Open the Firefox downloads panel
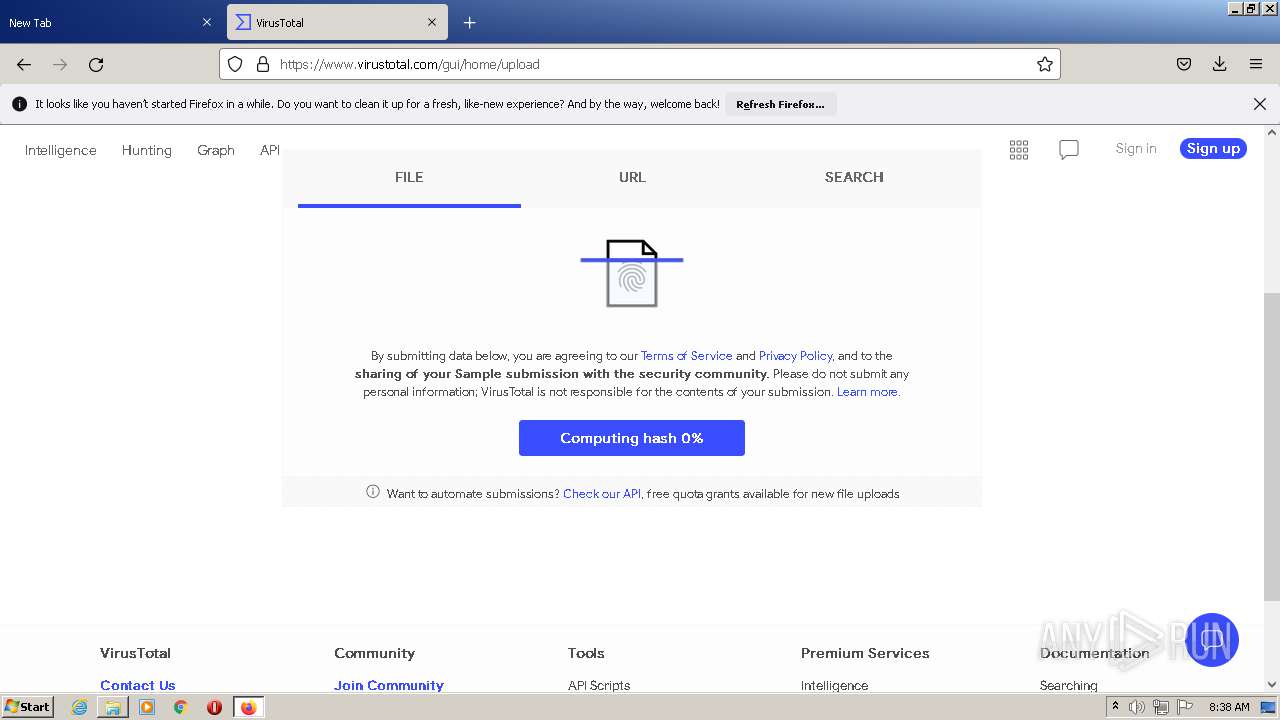The width and height of the screenshot is (1280, 720). pyautogui.click(x=1220, y=64)
